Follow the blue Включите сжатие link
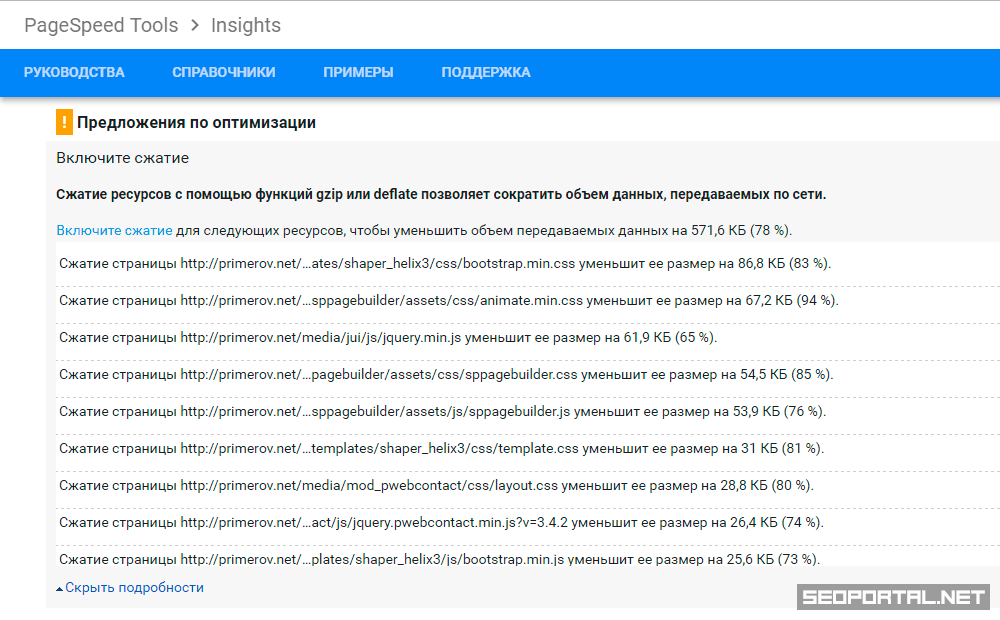 coord(114,230)
